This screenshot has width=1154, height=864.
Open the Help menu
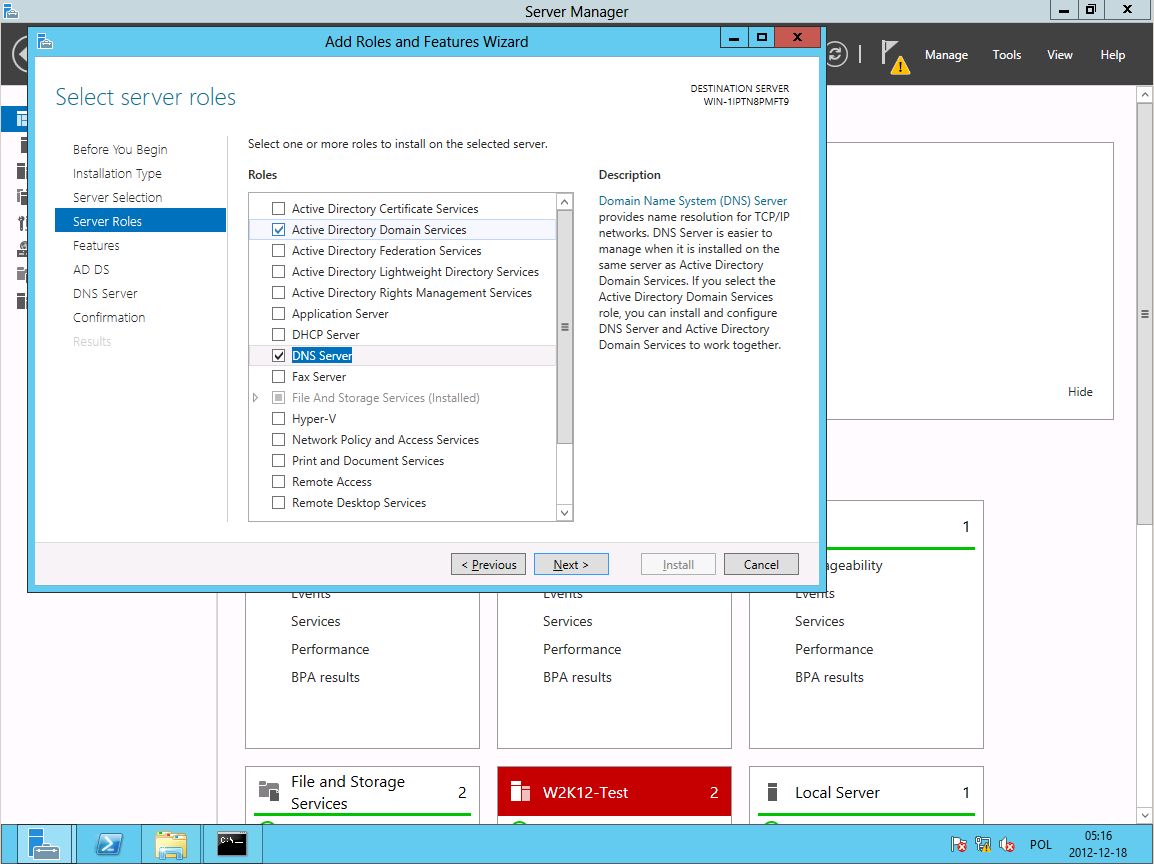click(x=1112, y=54)
